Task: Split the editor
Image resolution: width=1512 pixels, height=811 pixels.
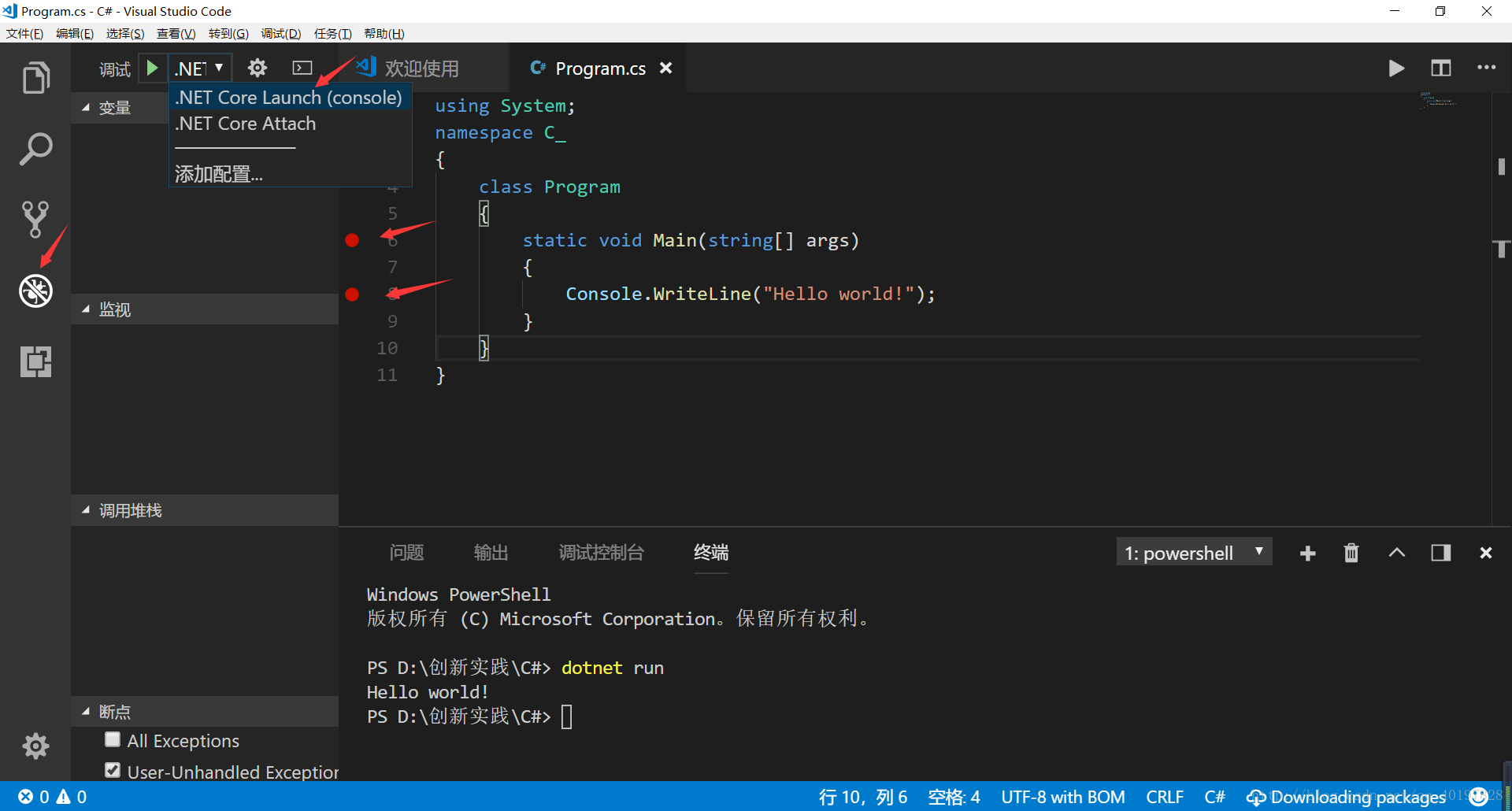Action: [1440, 69]
